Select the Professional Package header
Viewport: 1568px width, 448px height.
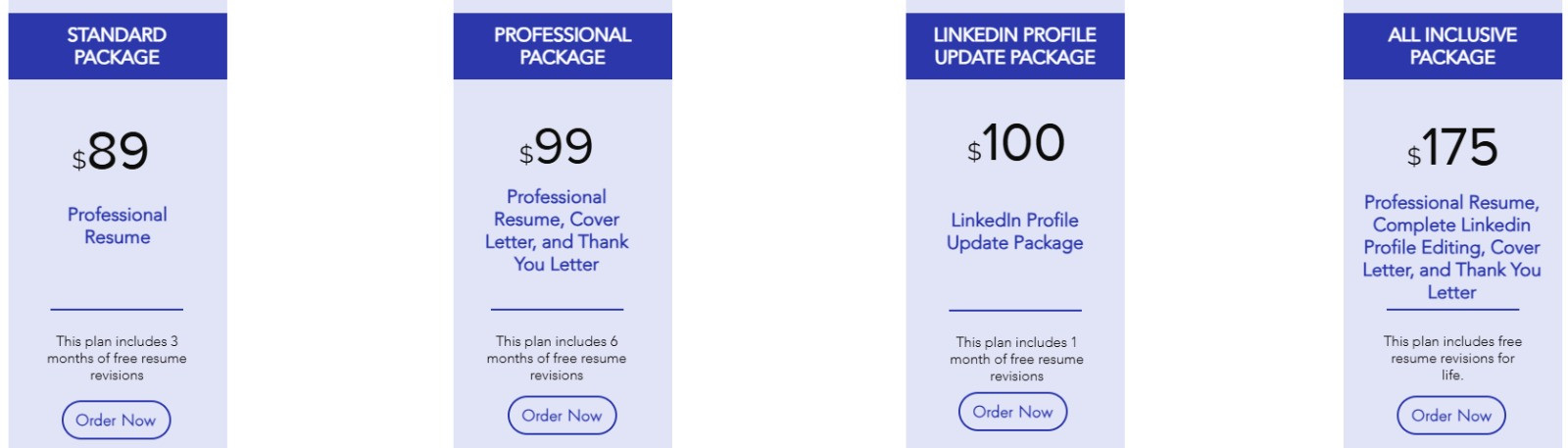563,46
